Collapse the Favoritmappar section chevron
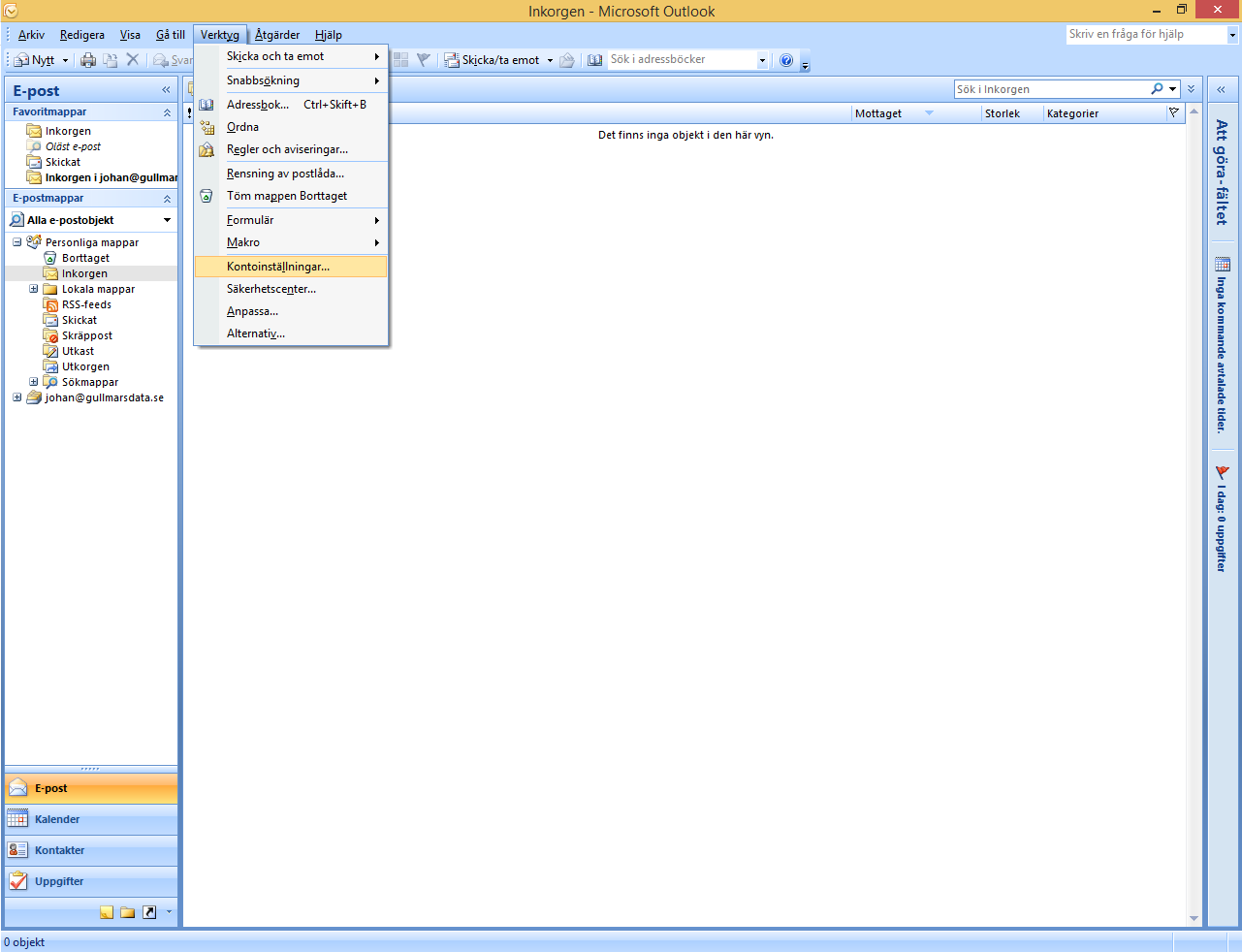The width and height of the screenshot is (1242, 952). pyautogui.click(x=167, y=112)
